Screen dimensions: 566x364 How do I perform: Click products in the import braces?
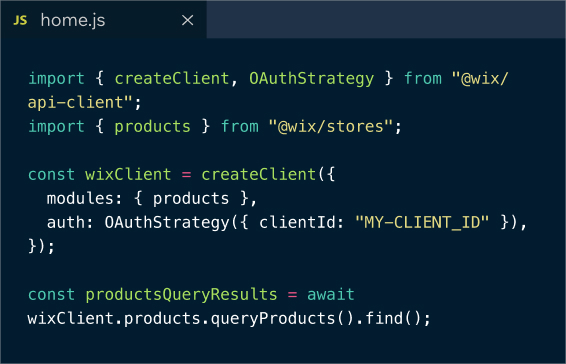click(x=152, y=127)
